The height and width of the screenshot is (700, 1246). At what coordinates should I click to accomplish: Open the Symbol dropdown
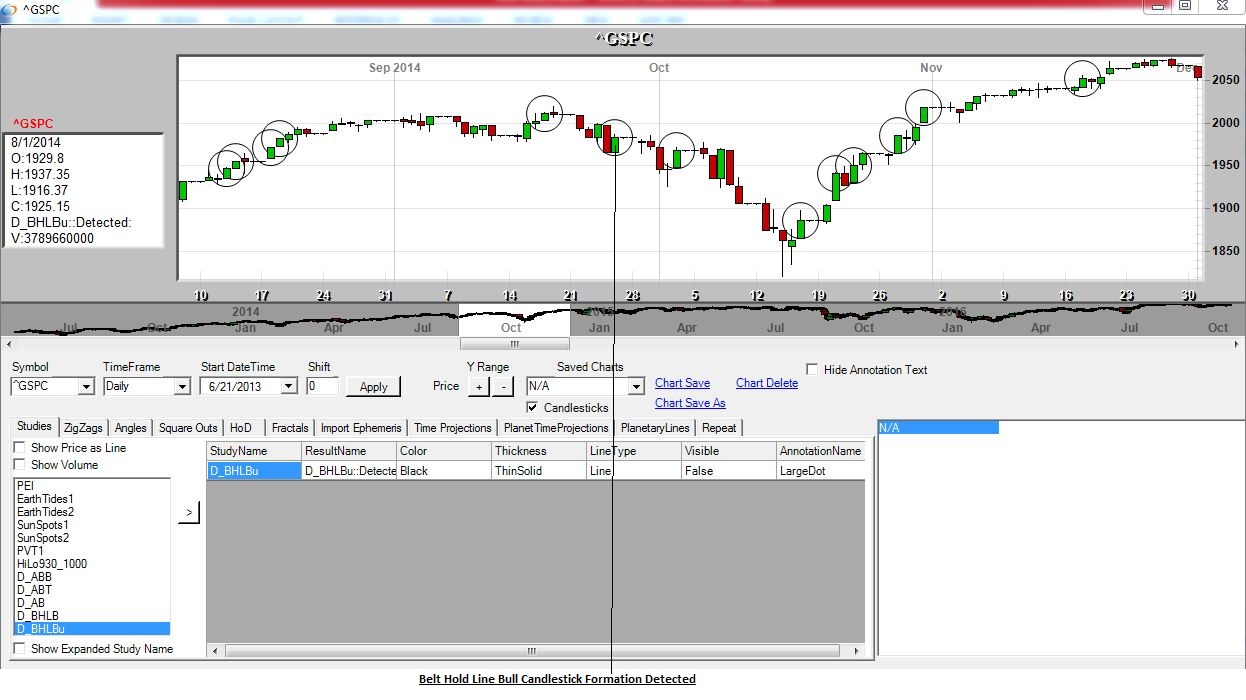point(85,387)
